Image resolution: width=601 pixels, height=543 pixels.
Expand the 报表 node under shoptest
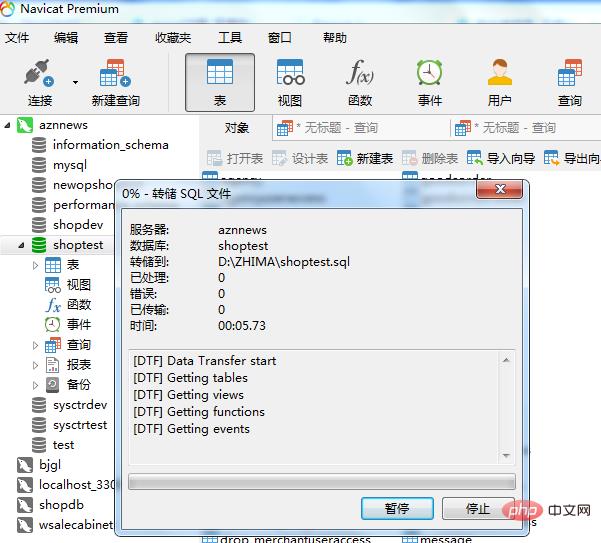pos(35,365)
